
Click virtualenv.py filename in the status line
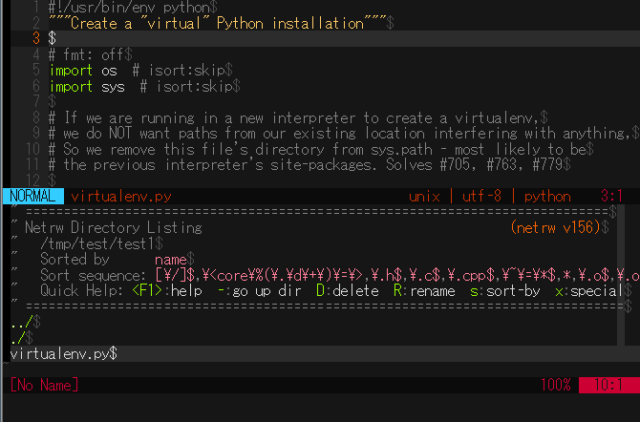[x=121, y=196]
